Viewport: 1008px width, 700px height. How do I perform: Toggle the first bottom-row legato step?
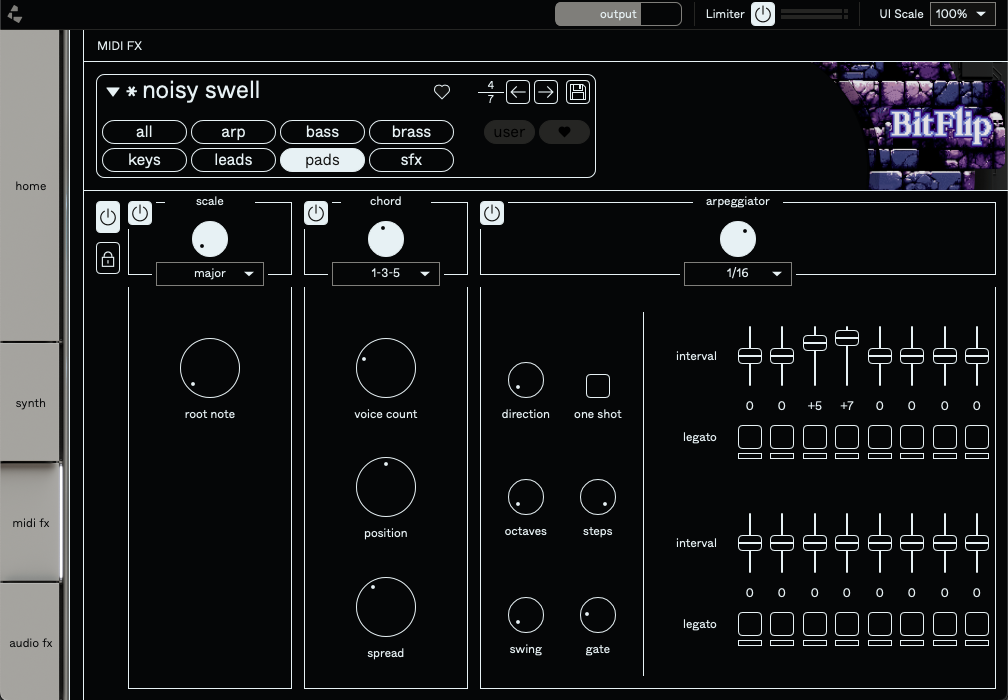coord(750,624)
